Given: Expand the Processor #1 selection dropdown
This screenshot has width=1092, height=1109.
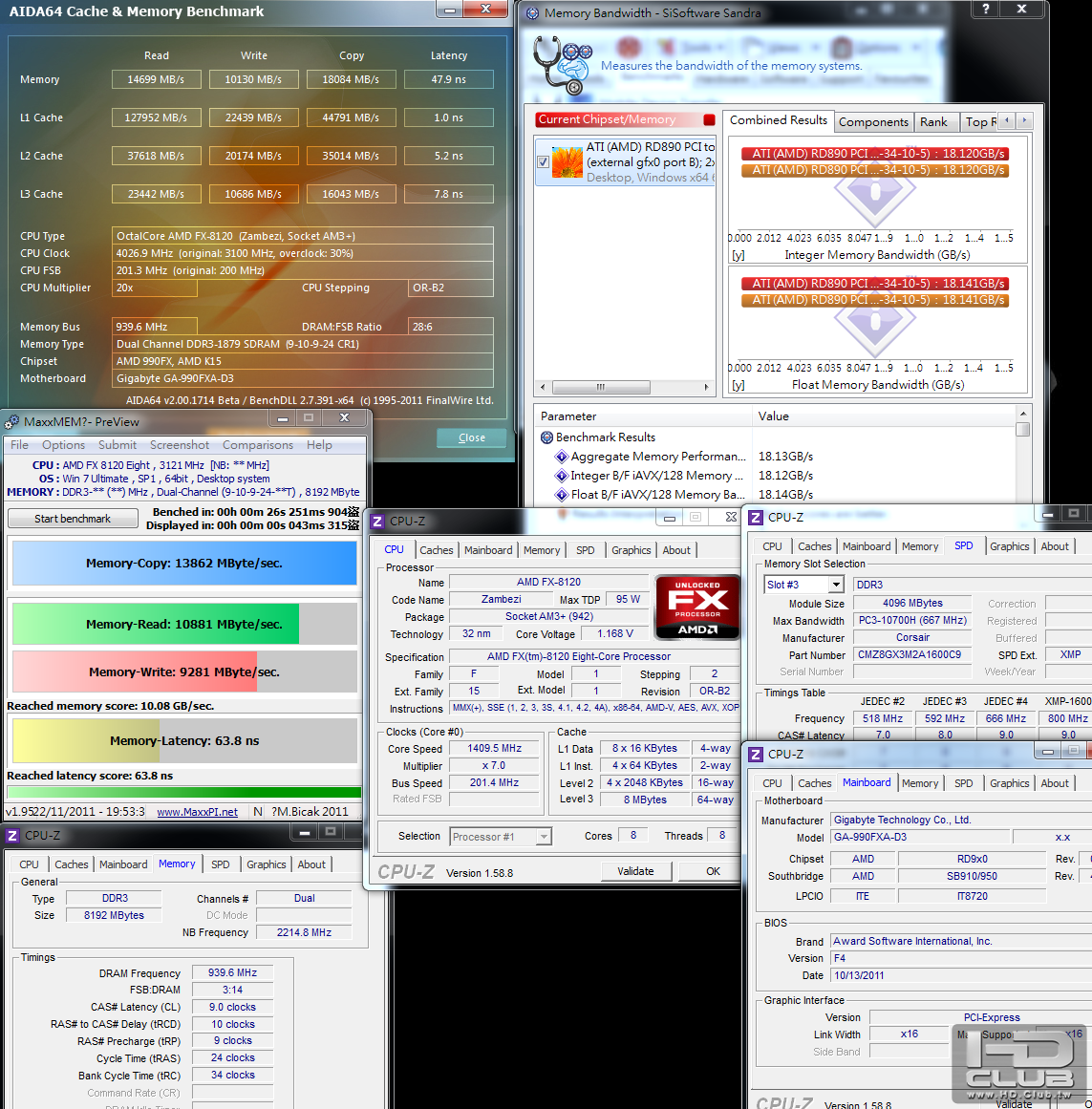Looking at the screenshot, I should coord(544,837).
